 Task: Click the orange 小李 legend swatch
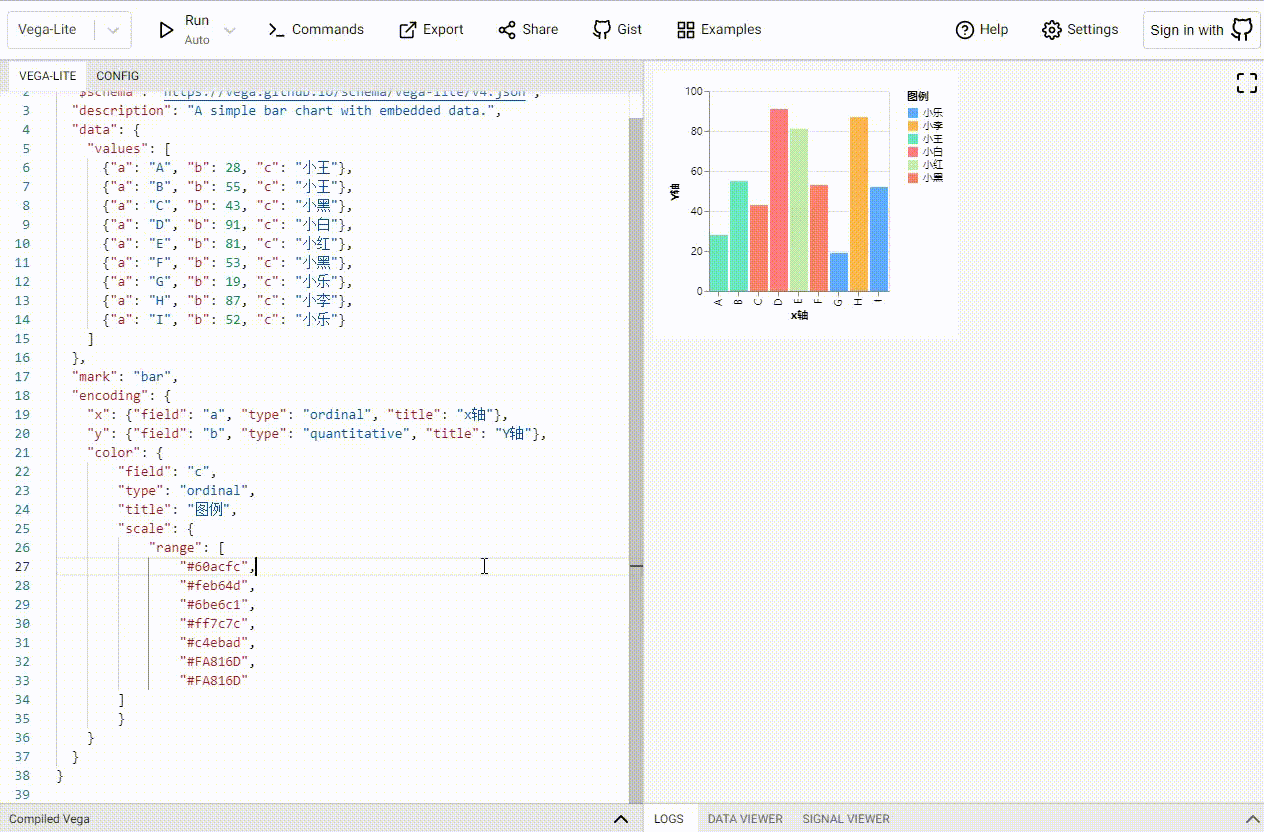click(x=912, y=126)
